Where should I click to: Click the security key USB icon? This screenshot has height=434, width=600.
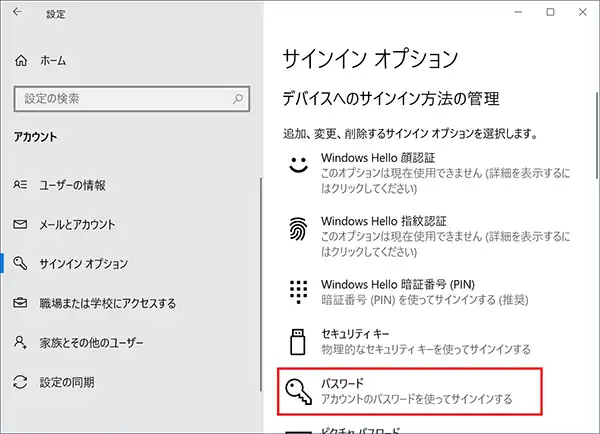tap(298, 342)
